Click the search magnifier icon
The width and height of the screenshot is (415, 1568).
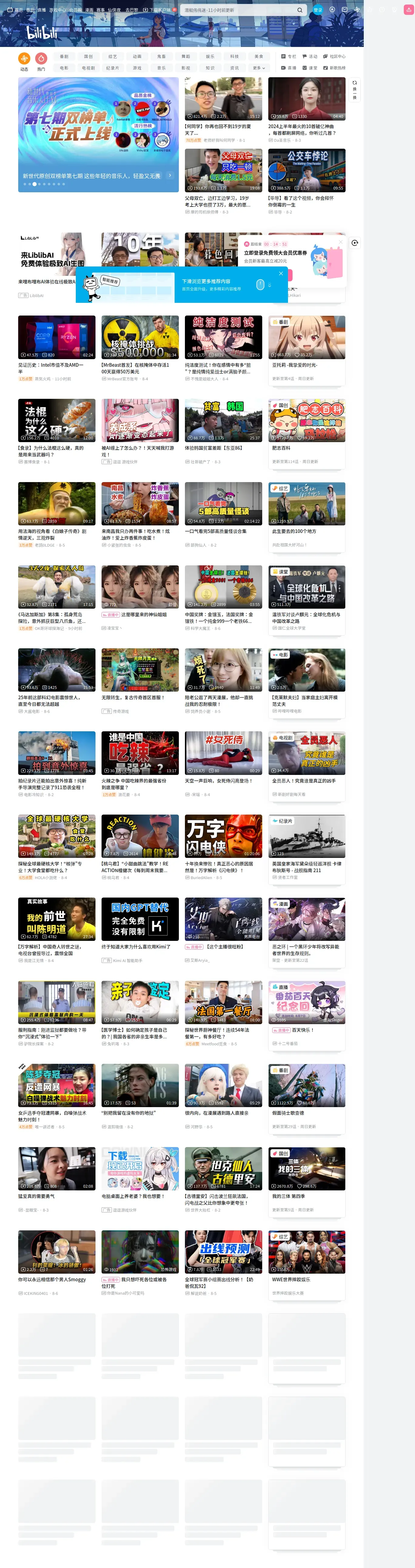pyautogui.click(x=299, y=10)
